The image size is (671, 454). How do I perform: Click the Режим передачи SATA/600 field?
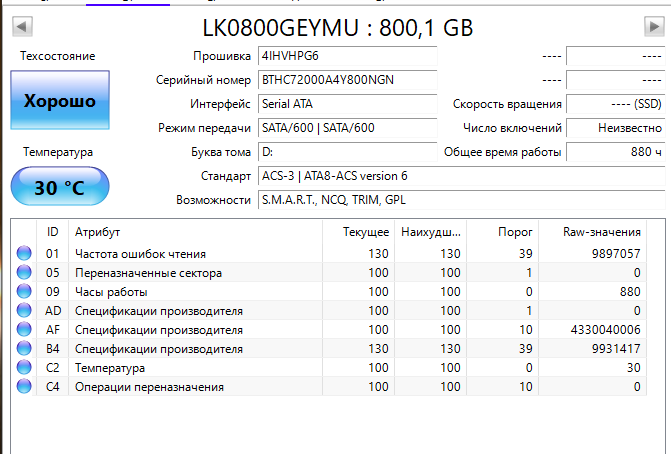(x=332, y=128)
